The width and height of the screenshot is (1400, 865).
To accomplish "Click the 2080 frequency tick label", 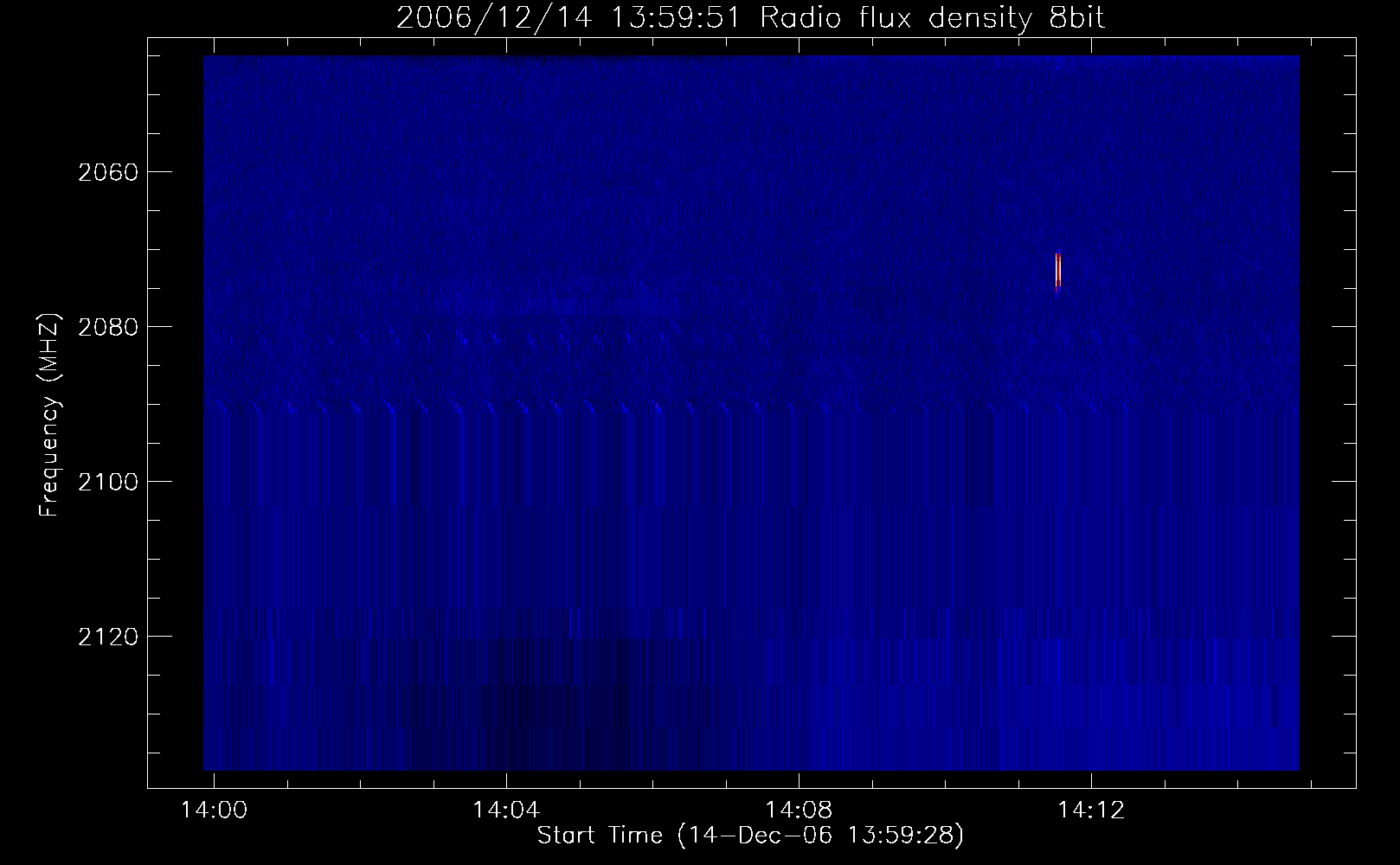I will click(x=107, y=327).
